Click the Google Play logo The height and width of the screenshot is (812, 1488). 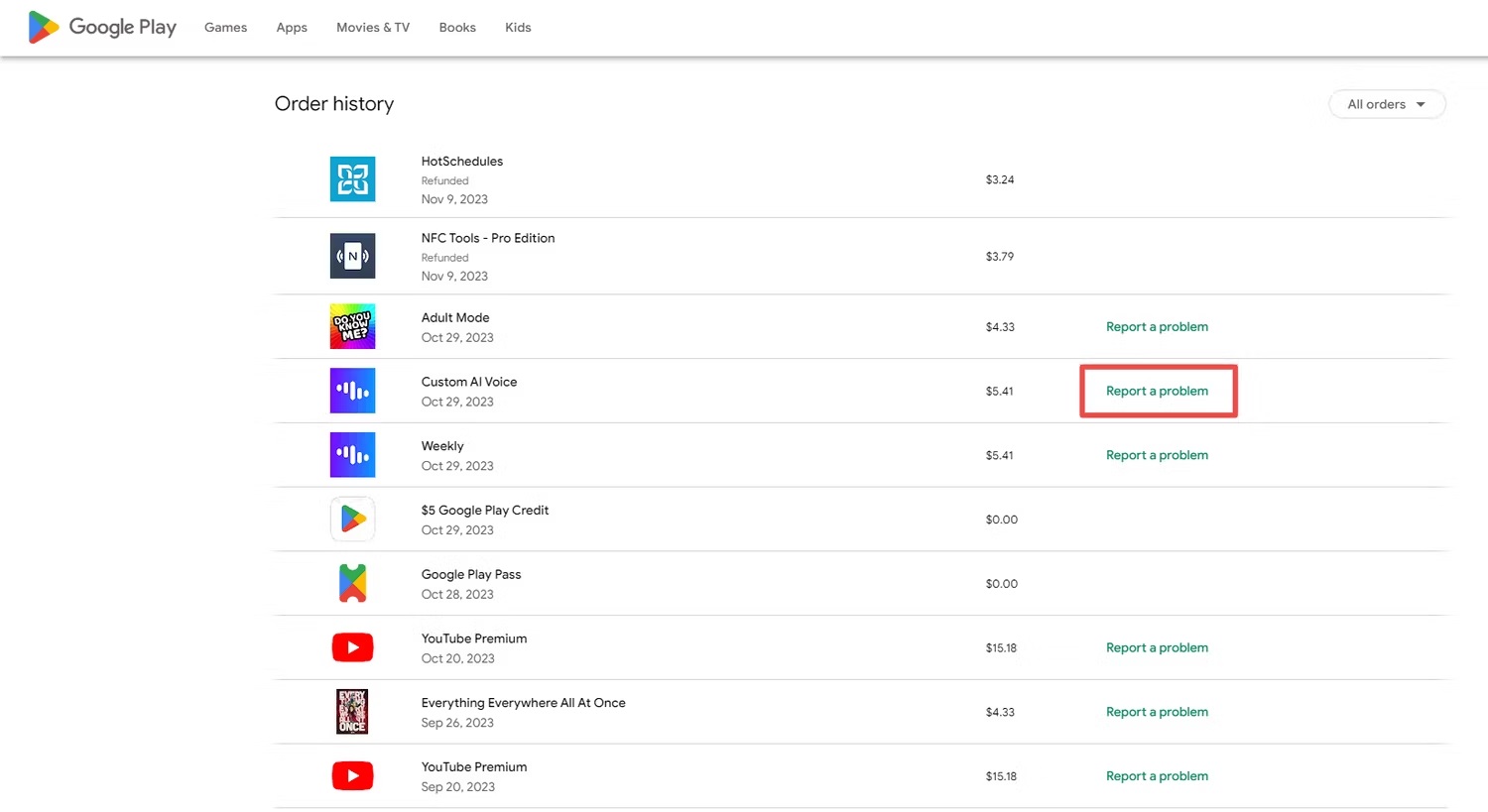pyautogui.click(x=102, y=28)
